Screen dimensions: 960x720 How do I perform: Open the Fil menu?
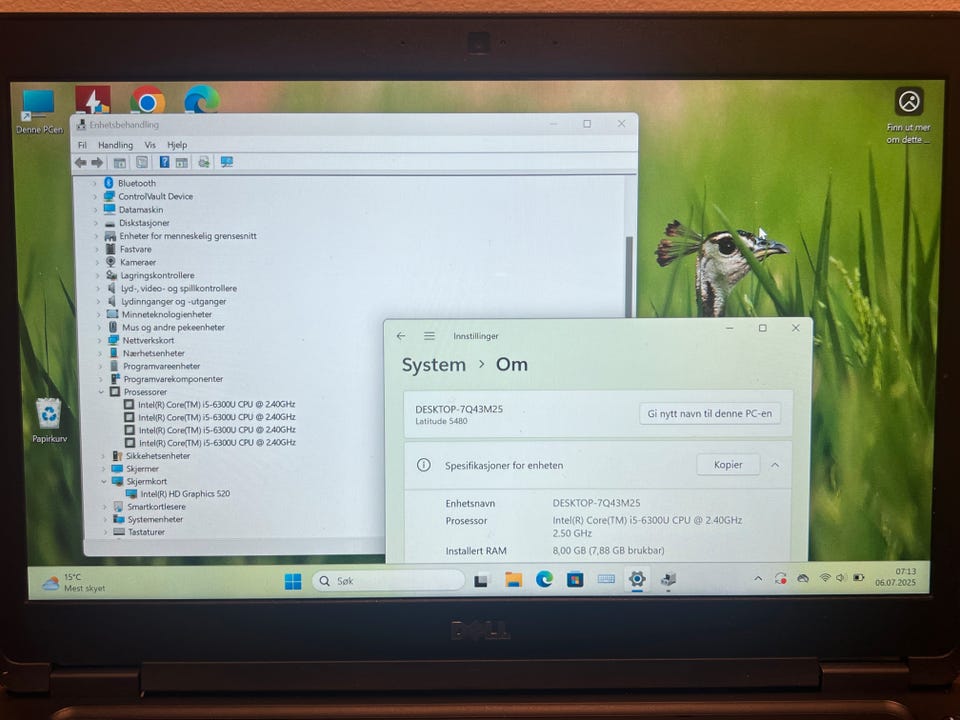(x=83, y=145)
